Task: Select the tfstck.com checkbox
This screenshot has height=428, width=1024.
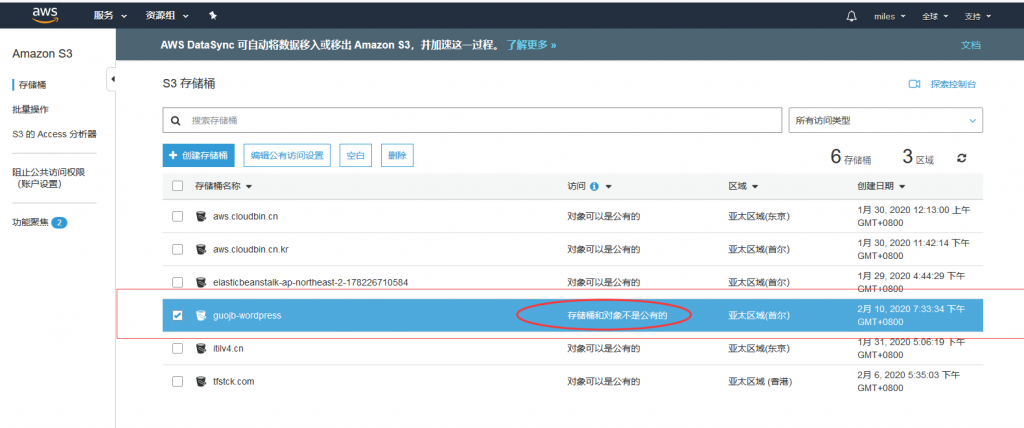Action: pyautogui.click(x=178, y=381)
